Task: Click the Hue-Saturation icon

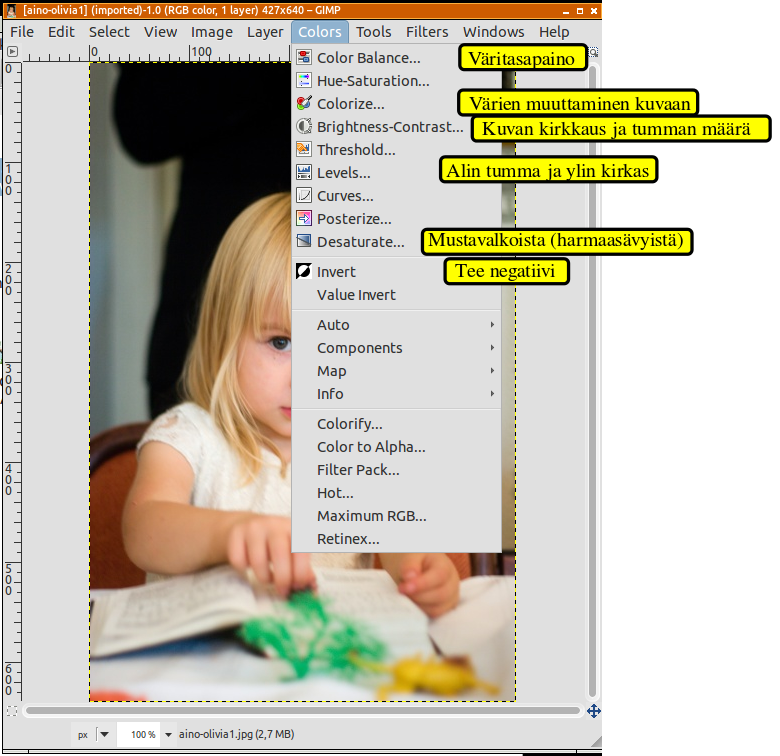Action: coord(304,80)
